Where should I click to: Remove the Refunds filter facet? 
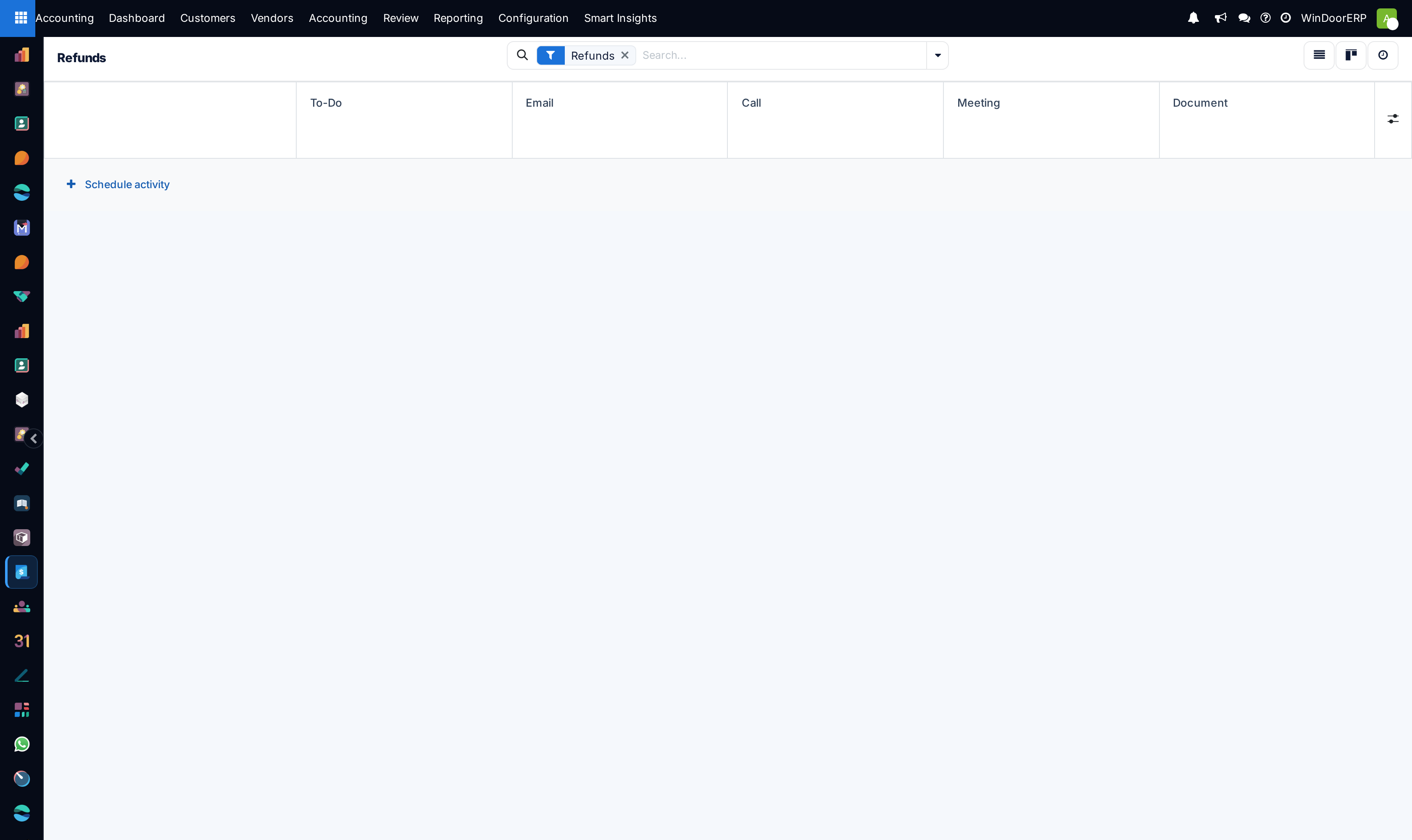[x=625, y=55]
